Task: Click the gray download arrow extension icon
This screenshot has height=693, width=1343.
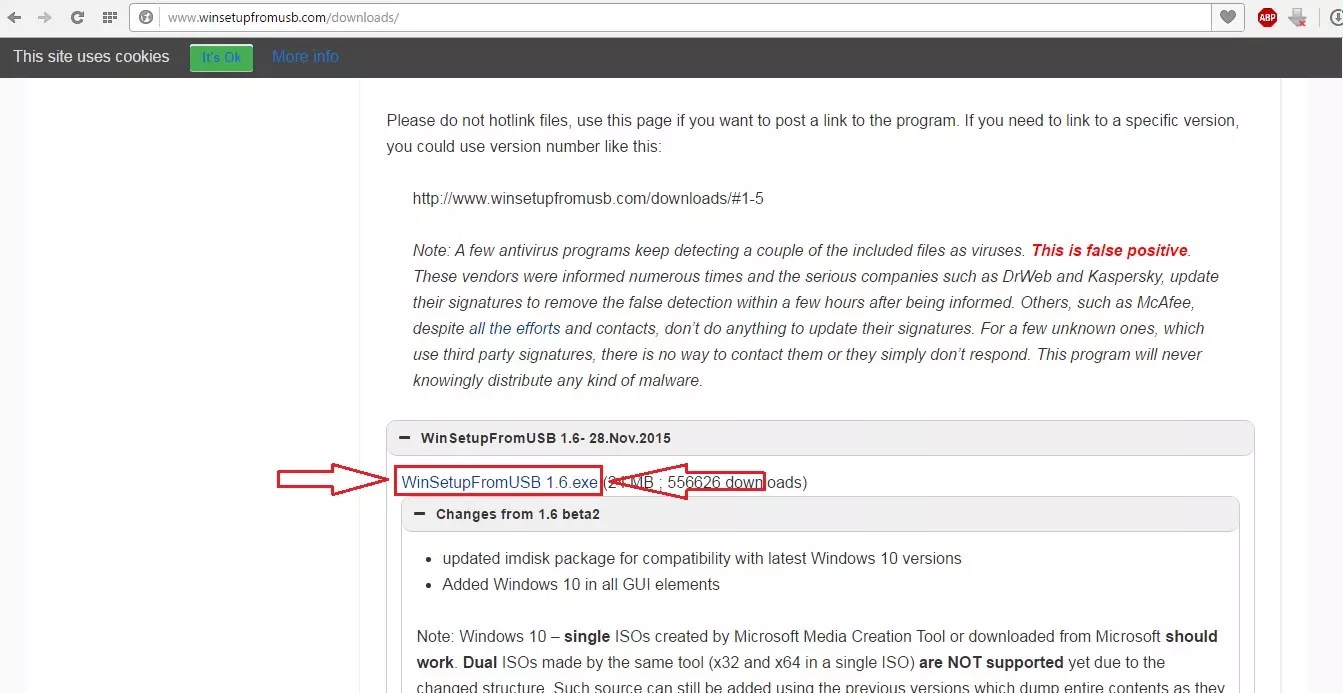Action: [x=1298, y=17]
